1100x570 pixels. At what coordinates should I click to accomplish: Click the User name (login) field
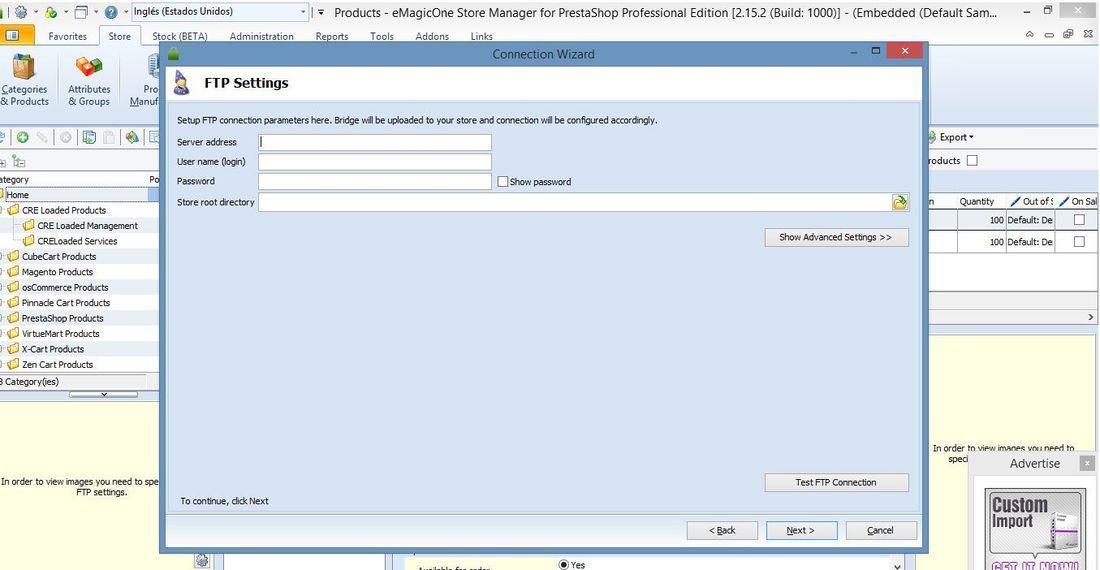(375, 162)
